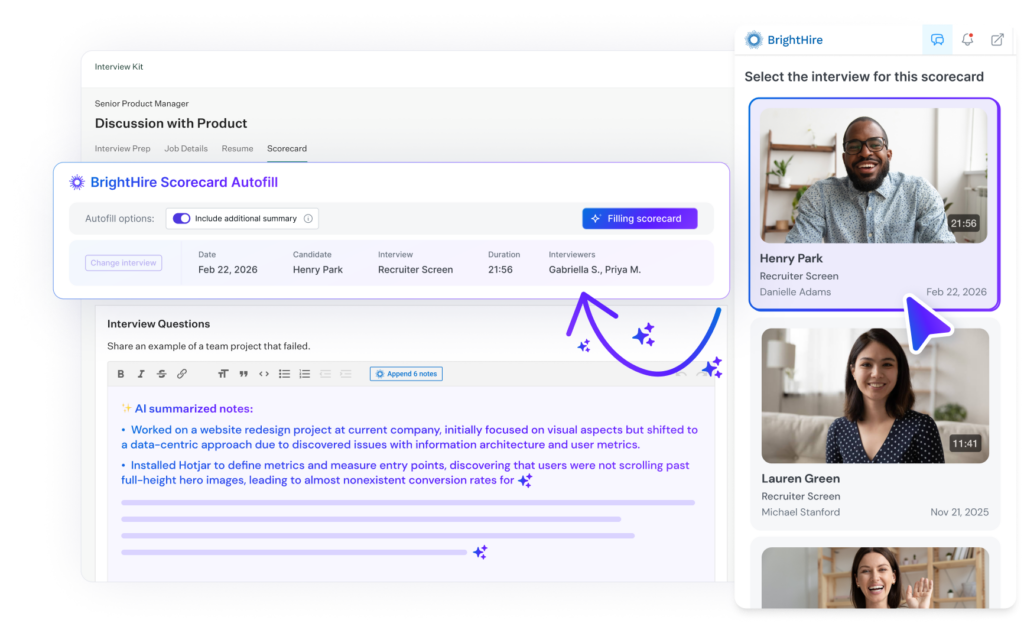Show info about additional summary option
Viewport: 1024px width, 633px height.
[x=308, y=219]
